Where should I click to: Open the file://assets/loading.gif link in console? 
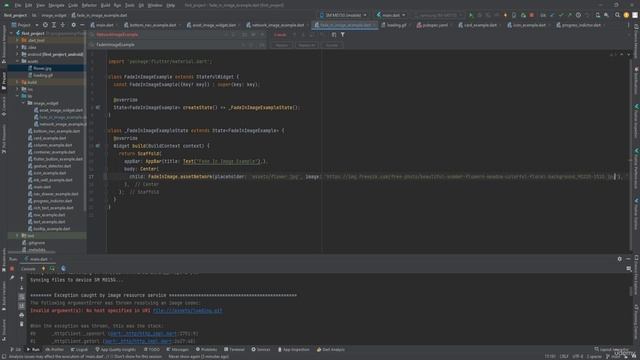(187, 311)
